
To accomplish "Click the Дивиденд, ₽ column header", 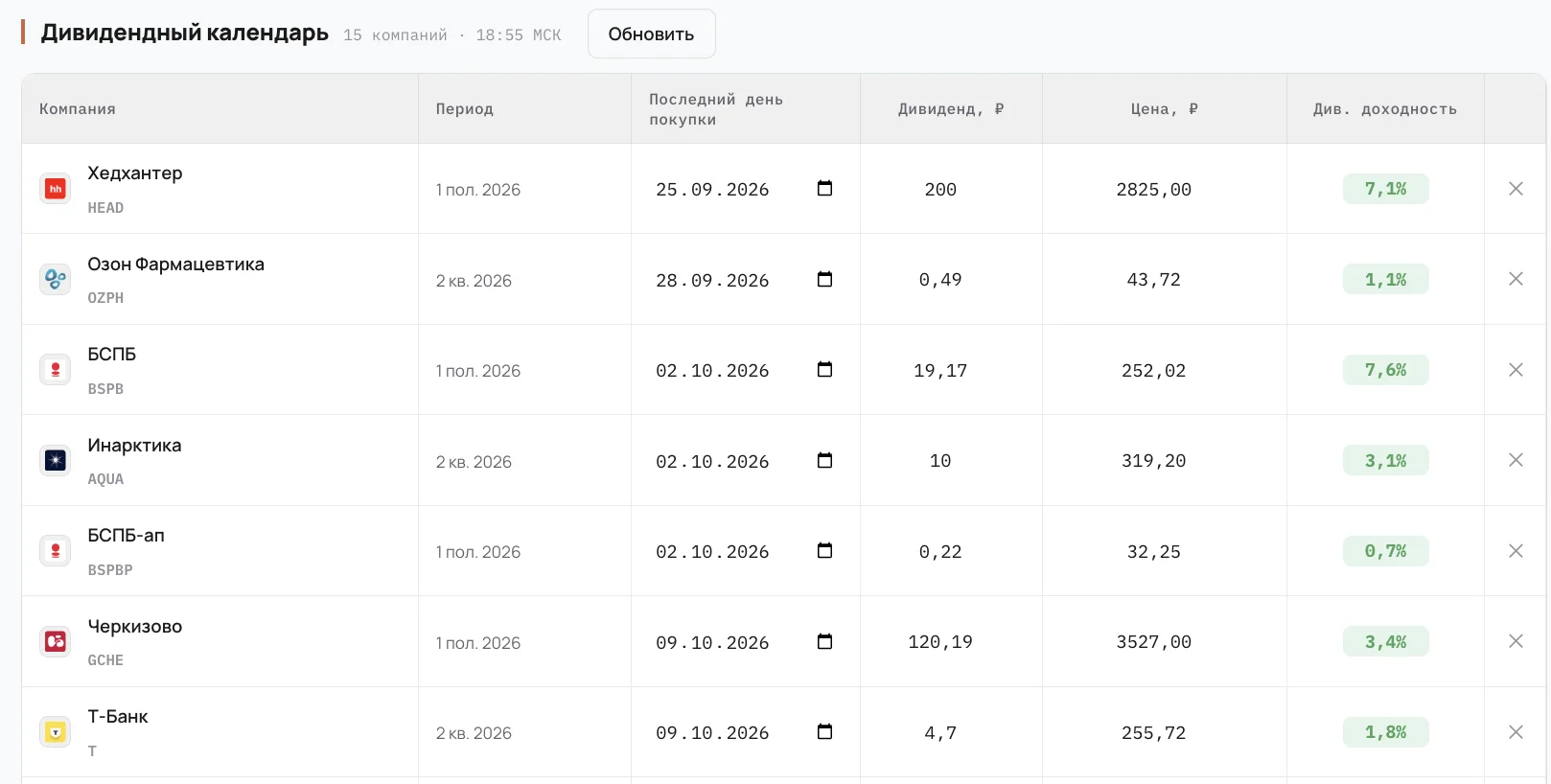I will 951,109.
